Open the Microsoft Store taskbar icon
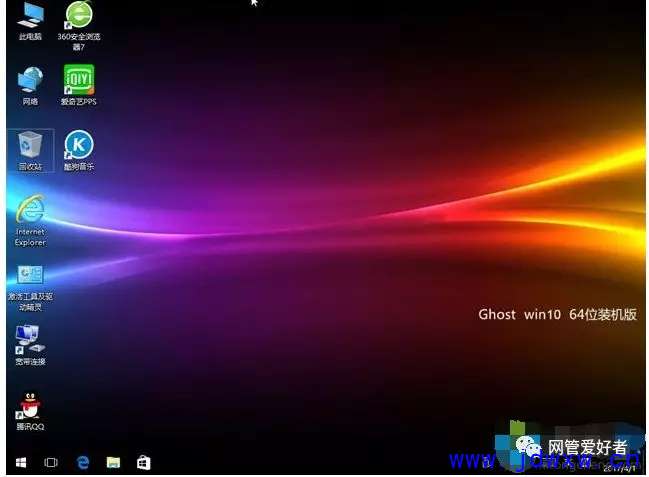The width and height of the screenshot is (649, 477). (x=143, y=462)
